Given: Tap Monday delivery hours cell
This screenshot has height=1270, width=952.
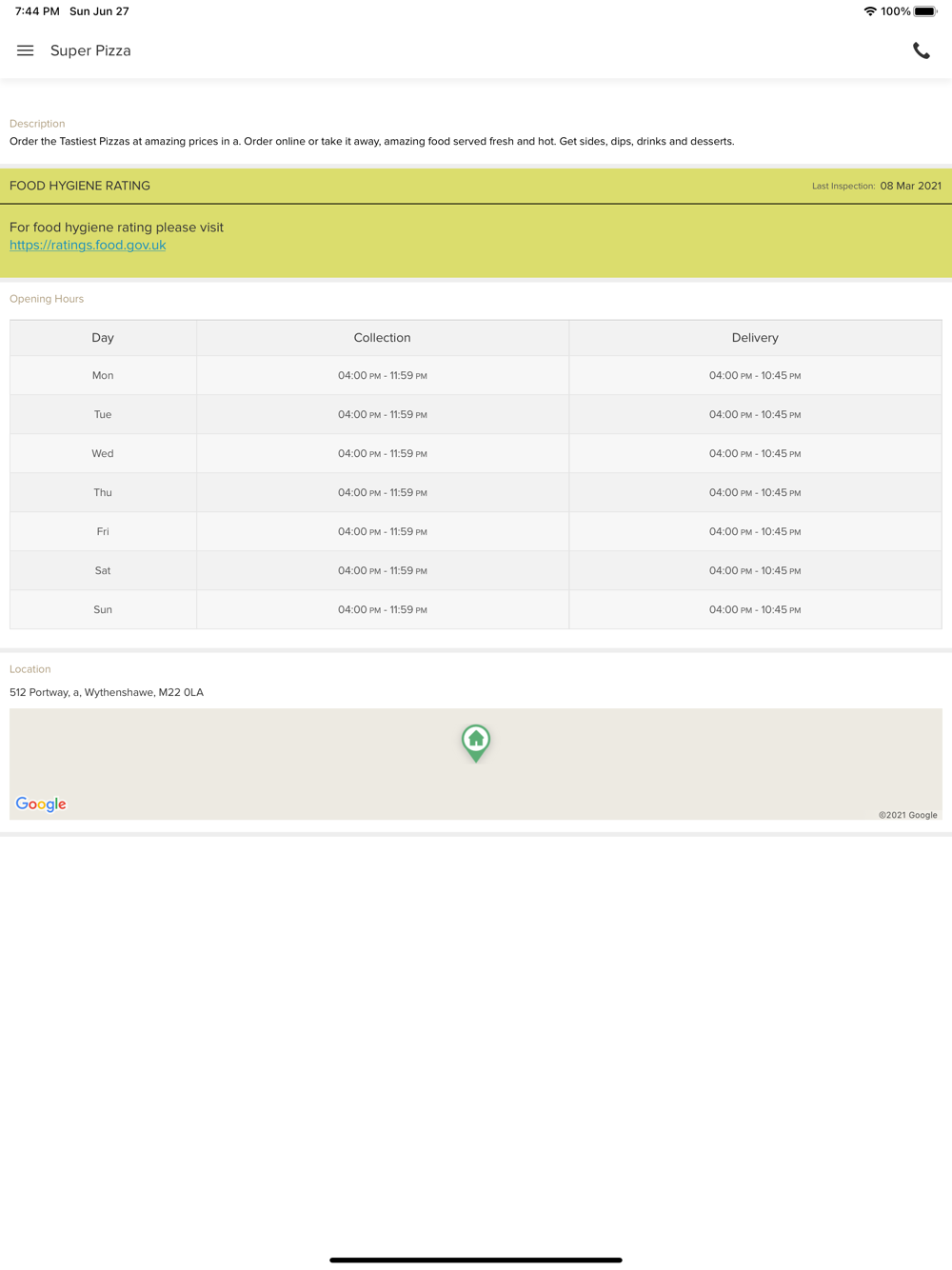Looking at the screenshot, I should coord(755,375).
